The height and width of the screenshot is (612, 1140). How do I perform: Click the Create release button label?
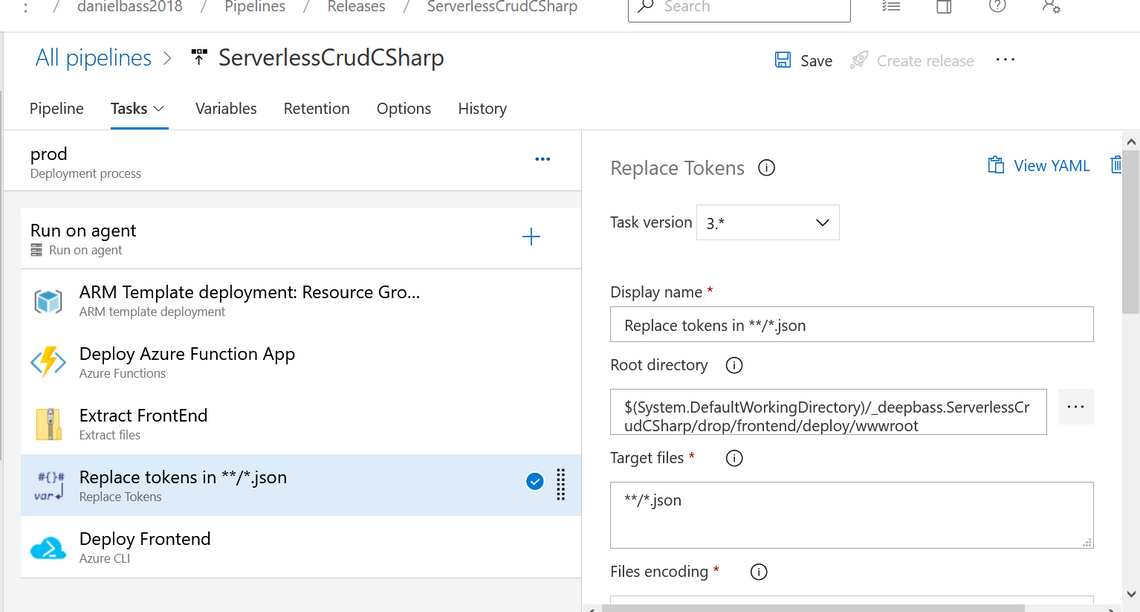(926, 61)
